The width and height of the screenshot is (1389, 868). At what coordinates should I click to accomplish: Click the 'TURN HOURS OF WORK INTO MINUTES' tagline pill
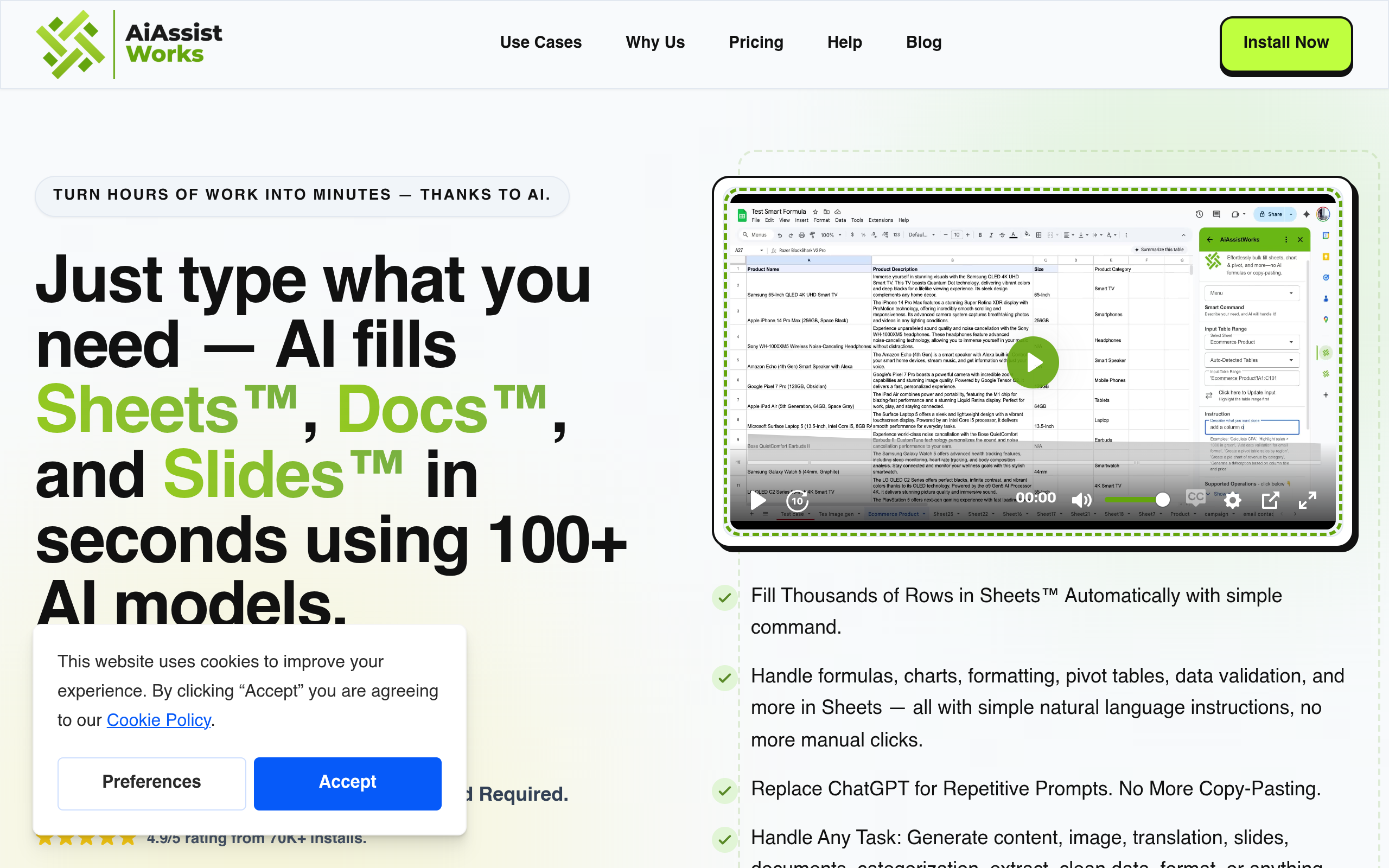coord(302,195)
